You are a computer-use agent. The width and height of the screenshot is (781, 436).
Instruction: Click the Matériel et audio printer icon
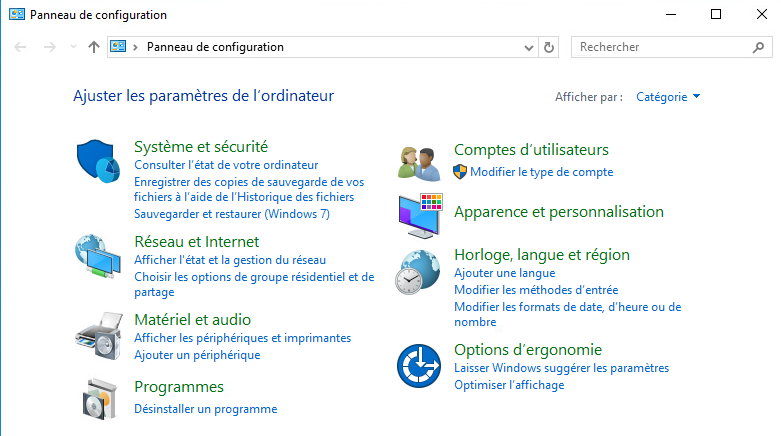(98, 332)
